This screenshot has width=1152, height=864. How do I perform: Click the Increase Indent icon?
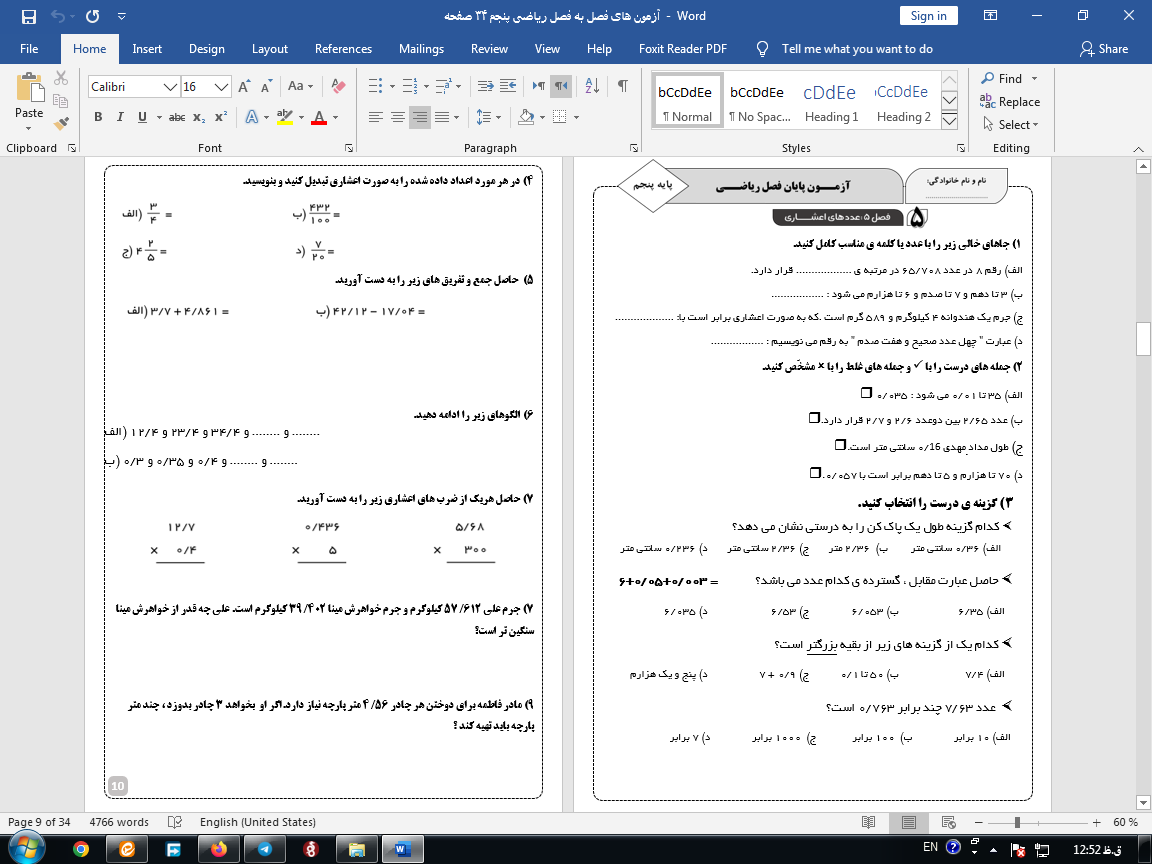[506, 86]
